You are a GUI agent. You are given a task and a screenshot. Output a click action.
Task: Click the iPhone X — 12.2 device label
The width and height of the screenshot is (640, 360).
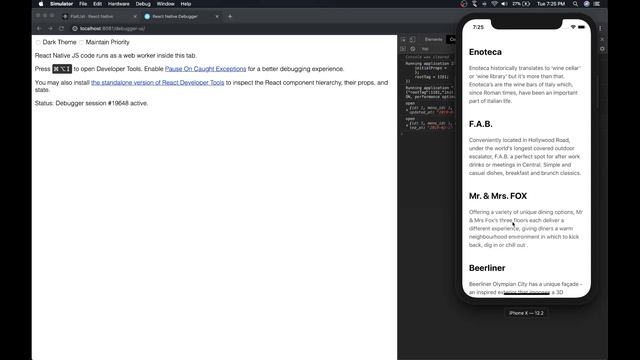click(526, 313)
